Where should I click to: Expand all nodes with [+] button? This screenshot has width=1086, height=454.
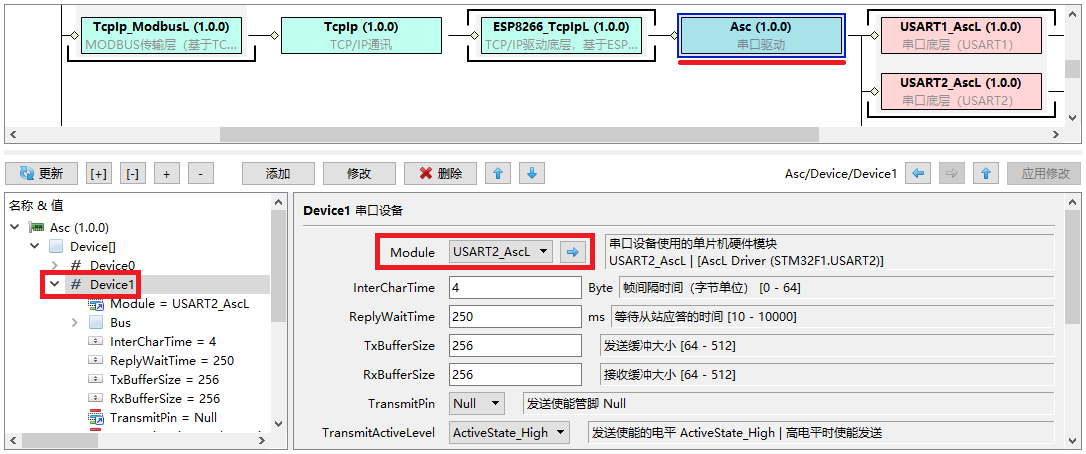coord(98,173)
